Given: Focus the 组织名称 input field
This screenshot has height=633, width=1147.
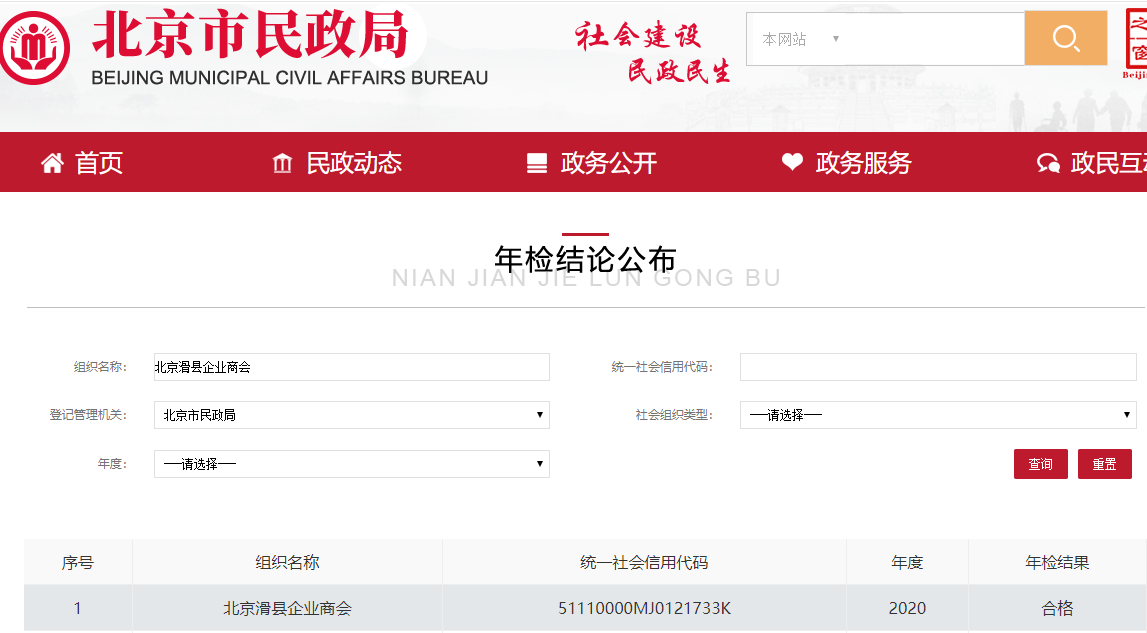Looking at the screenshot, I should coord(352,367).
